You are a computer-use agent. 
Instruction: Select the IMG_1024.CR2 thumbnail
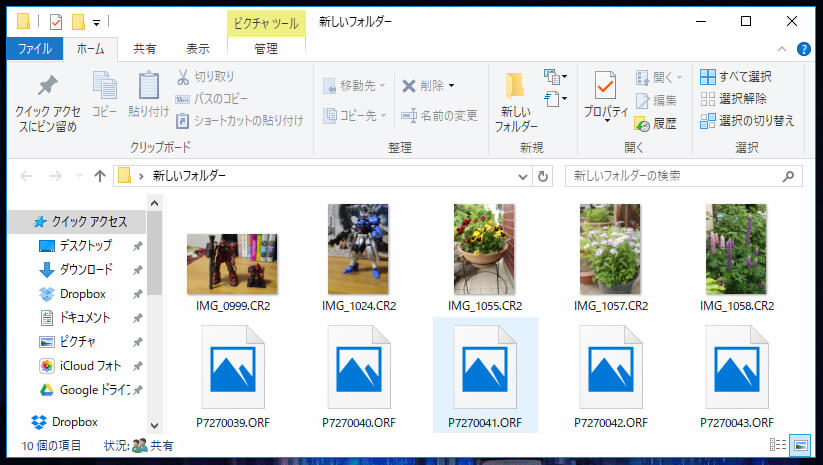(358, 249)
